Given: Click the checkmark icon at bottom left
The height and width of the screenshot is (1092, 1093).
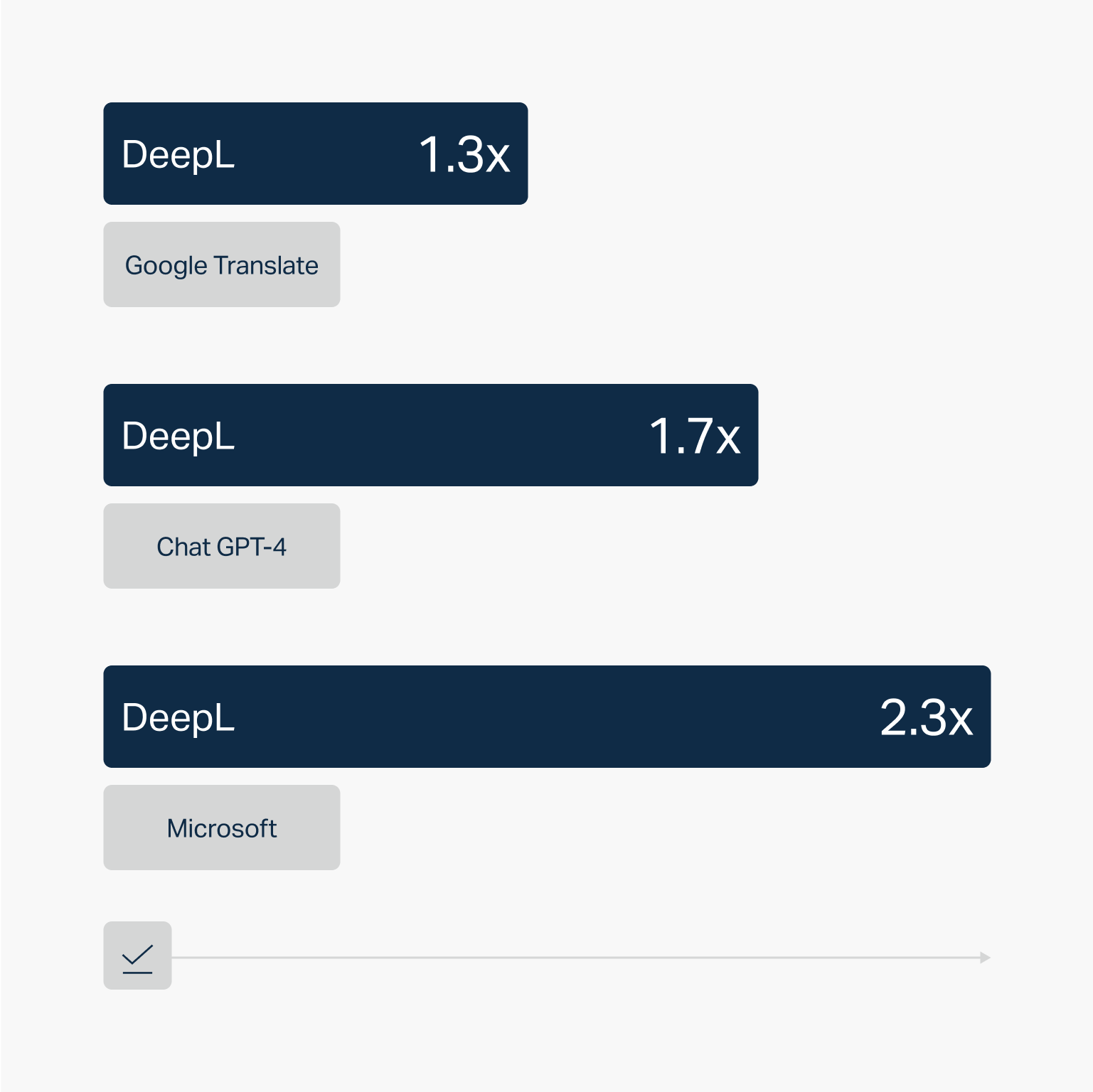Looking at the screenshot, I should pos(137,956).
